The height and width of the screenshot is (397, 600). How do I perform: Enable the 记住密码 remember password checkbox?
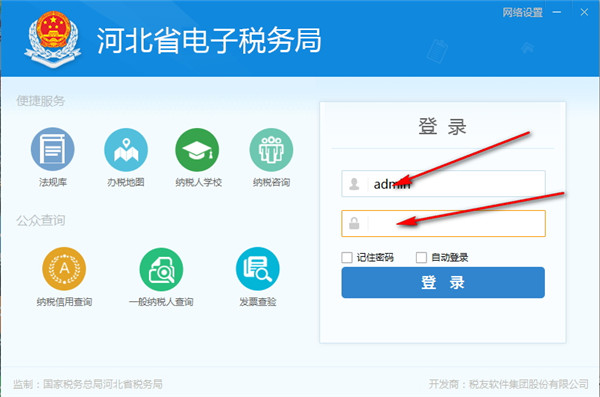tap(347, 257)
